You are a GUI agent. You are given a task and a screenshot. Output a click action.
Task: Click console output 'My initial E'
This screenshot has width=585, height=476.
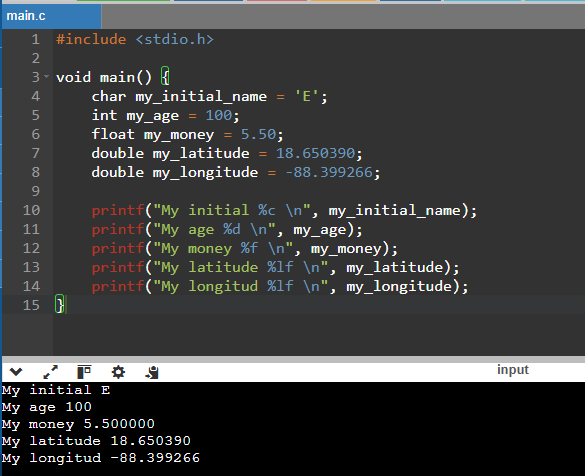click(x=56, y=390)
